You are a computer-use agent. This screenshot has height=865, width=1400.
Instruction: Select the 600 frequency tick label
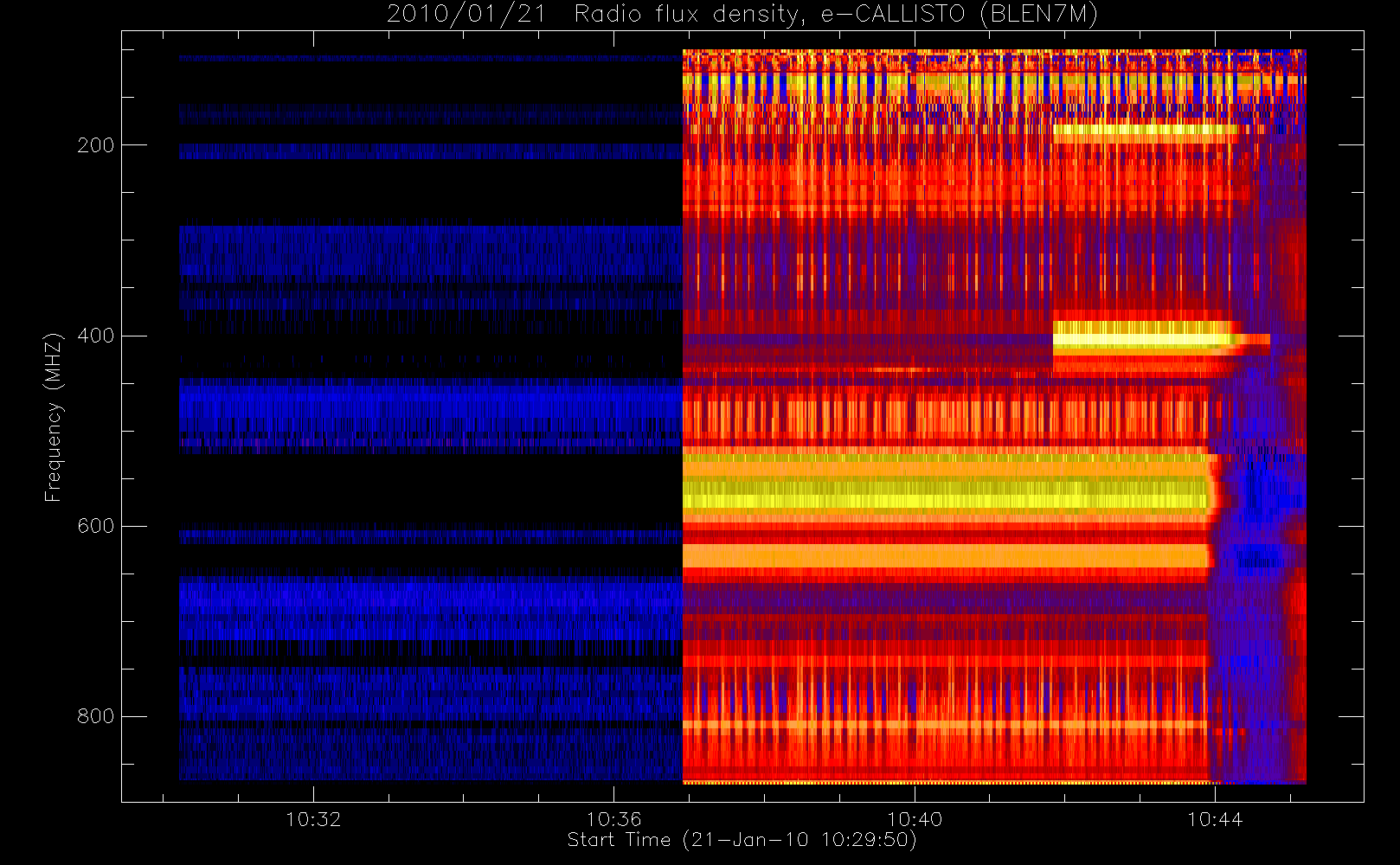96,526
